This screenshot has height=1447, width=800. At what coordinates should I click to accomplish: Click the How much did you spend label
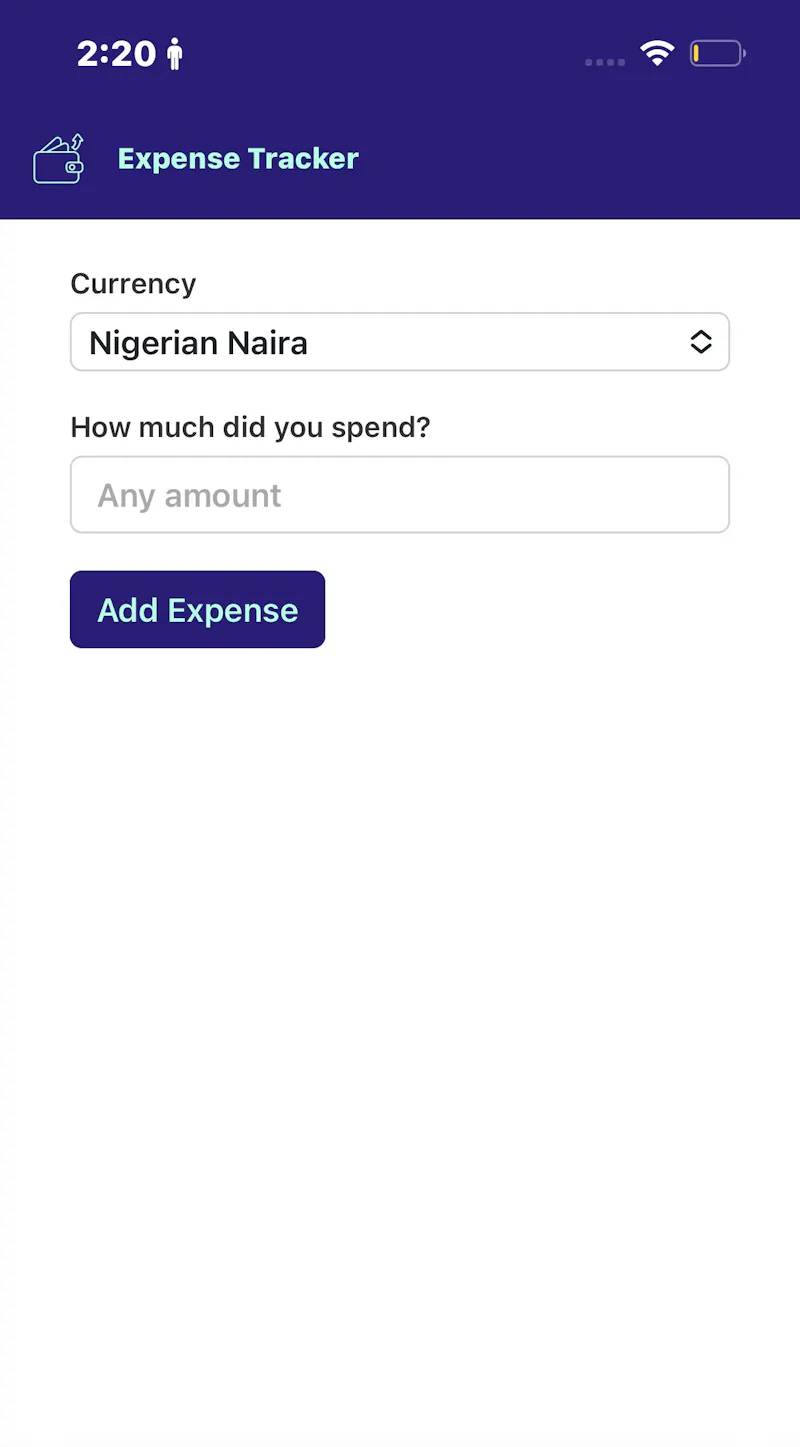[250, 428]
